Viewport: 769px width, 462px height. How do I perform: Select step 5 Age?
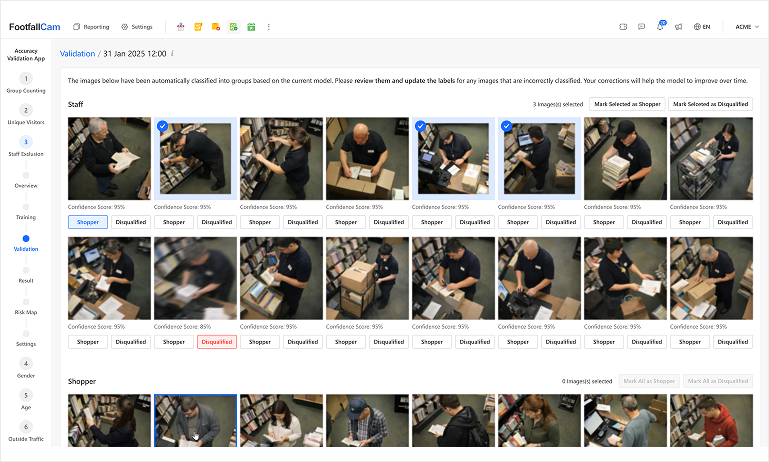tap(26, 400)
